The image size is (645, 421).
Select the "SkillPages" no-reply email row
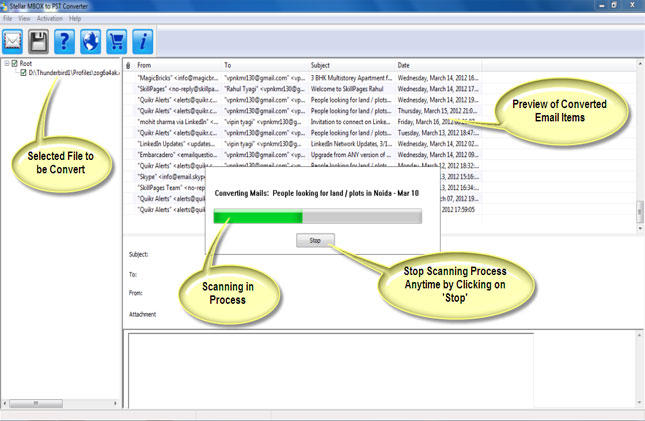[x=302, y=89]
